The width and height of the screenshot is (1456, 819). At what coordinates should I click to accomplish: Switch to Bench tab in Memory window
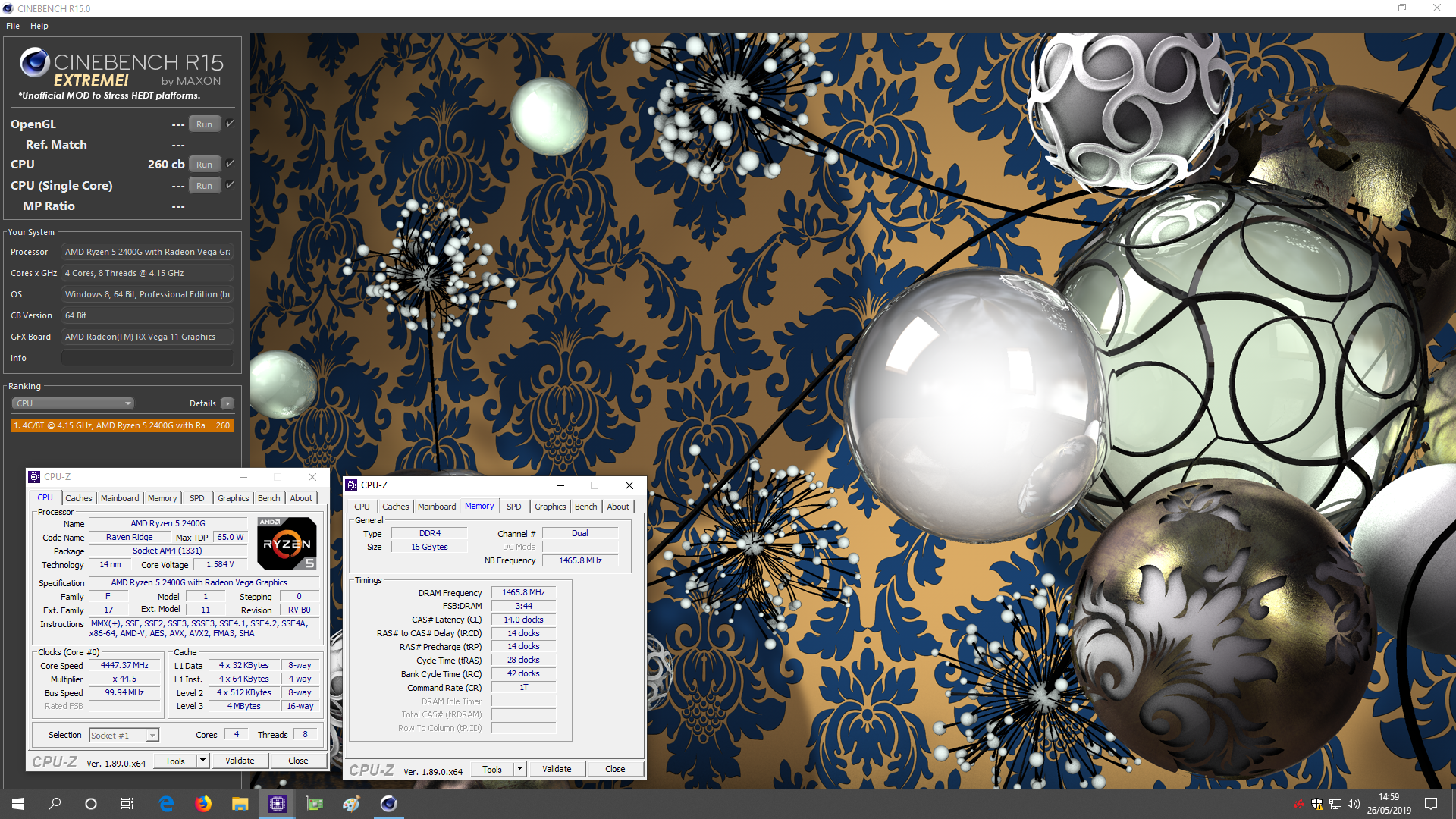(586, 507)
